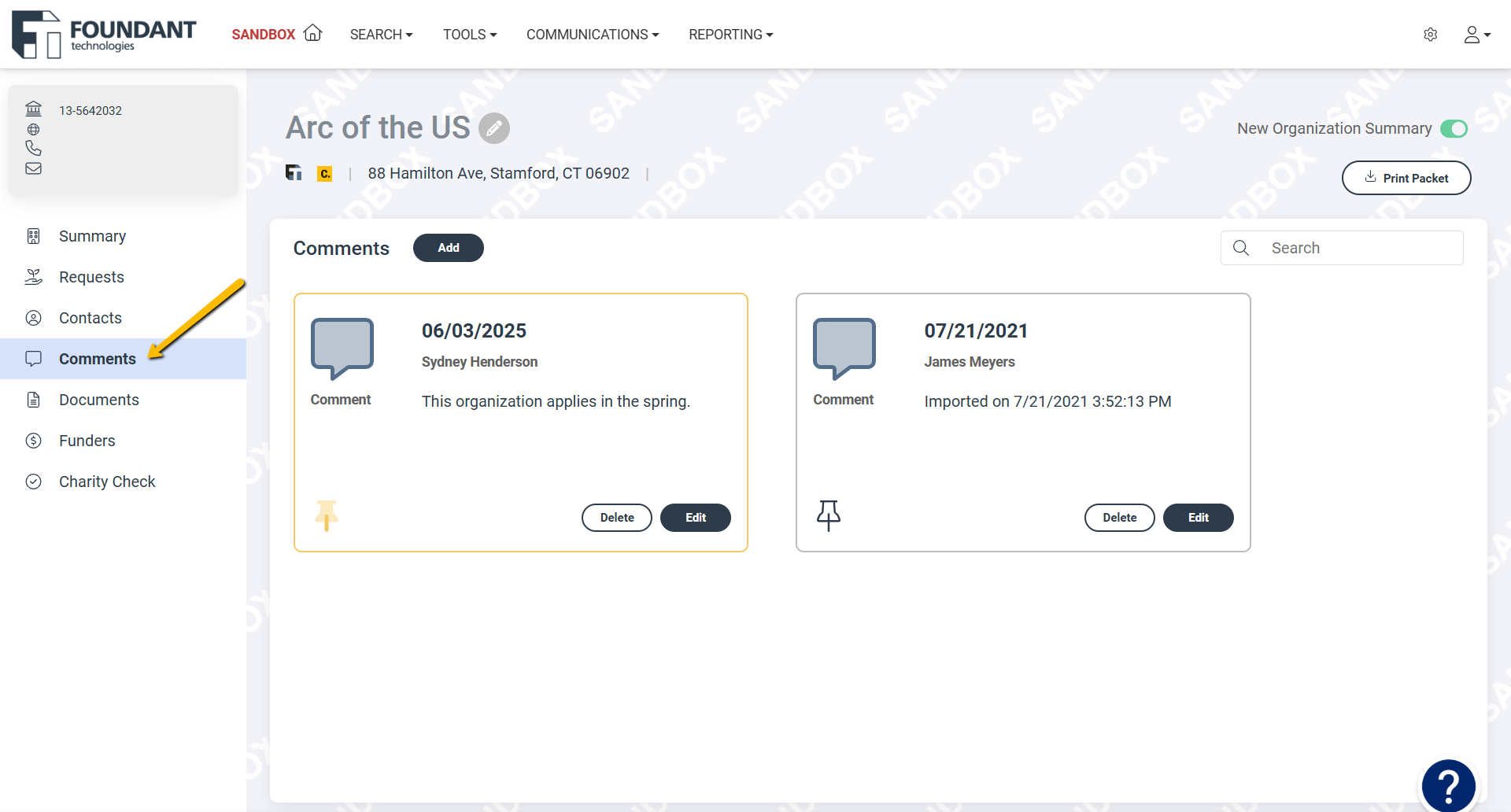Click the Print Packet button
Screen dimensions: 1511x812
tap(1406, 178)
